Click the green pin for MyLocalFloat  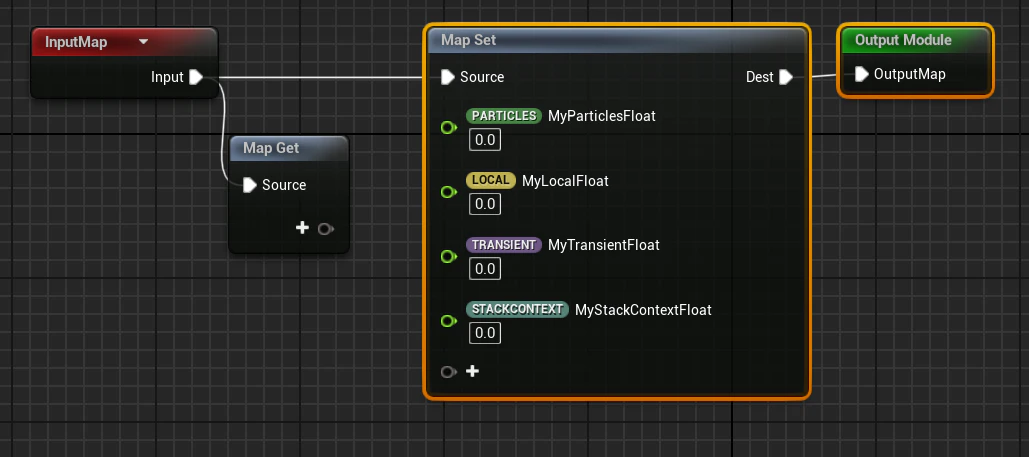pos(449,192)
